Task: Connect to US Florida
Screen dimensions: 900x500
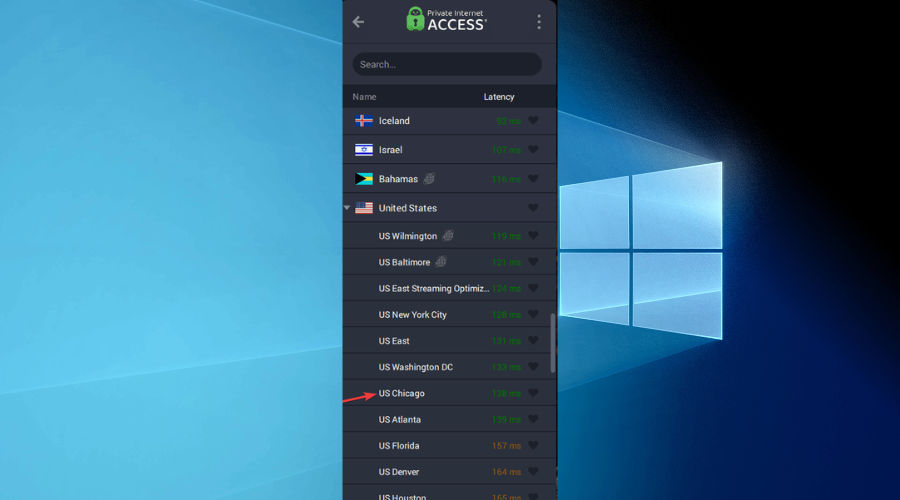Action: [449, 445]
